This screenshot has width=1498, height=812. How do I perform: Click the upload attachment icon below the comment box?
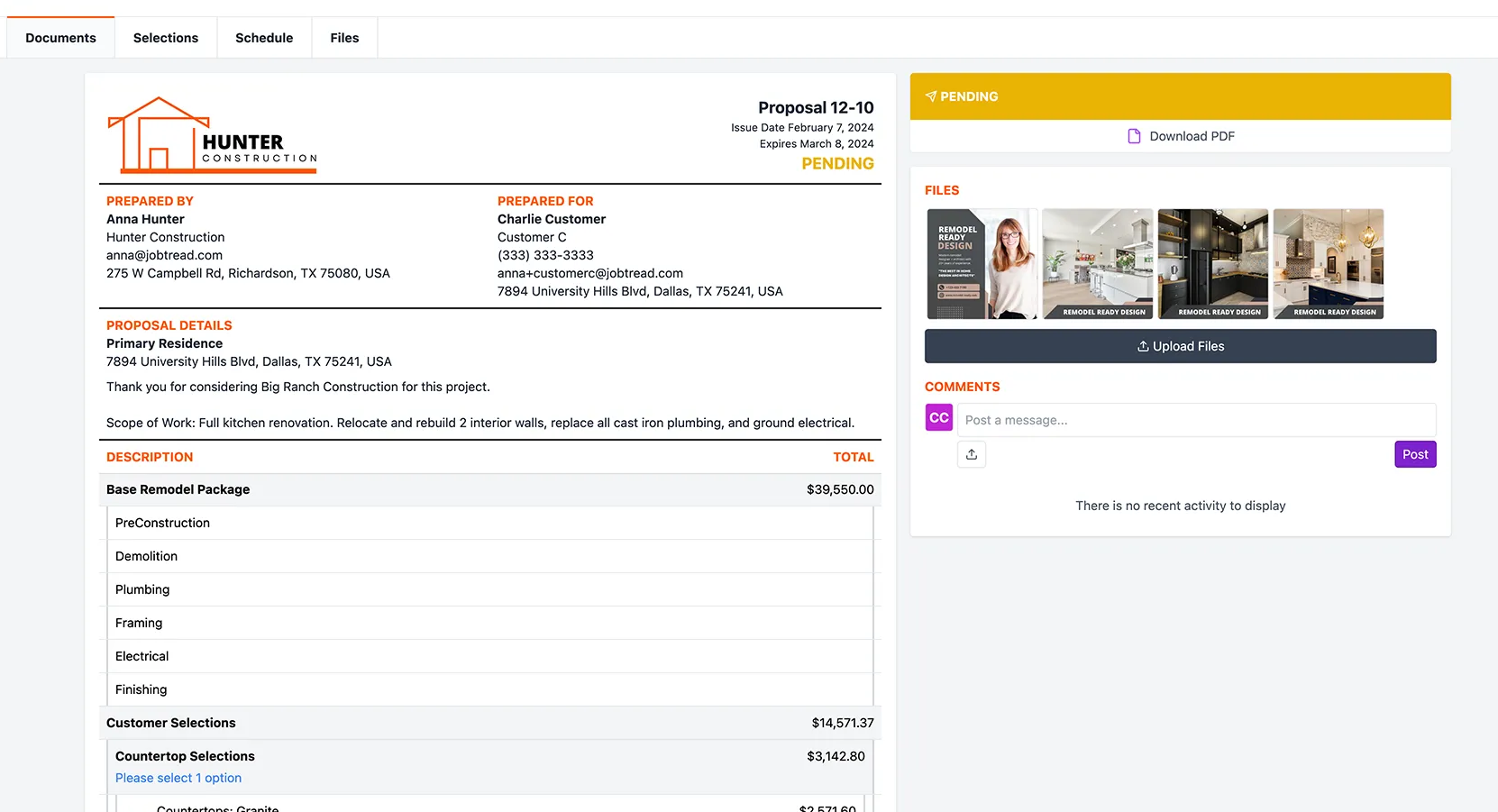pos(971,454)
